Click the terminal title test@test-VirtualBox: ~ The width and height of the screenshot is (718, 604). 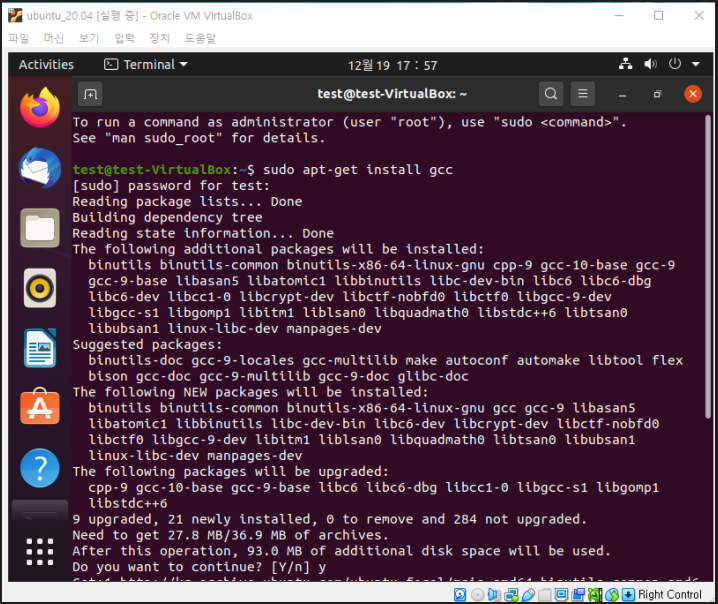392,94
